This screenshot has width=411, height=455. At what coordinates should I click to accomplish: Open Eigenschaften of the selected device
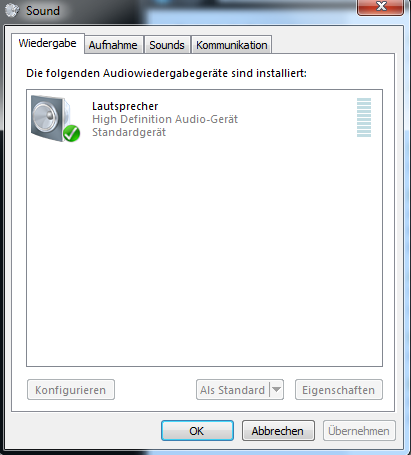click(x=339, y=389)
